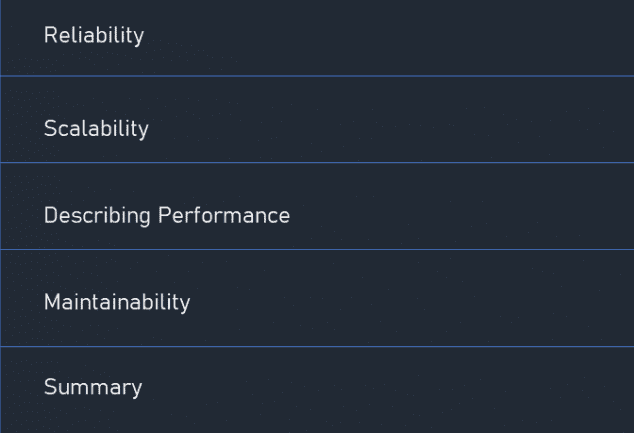View the Scalability topic
The width and height of the screenshot is (634, 433).
click(x=317, y=119)
